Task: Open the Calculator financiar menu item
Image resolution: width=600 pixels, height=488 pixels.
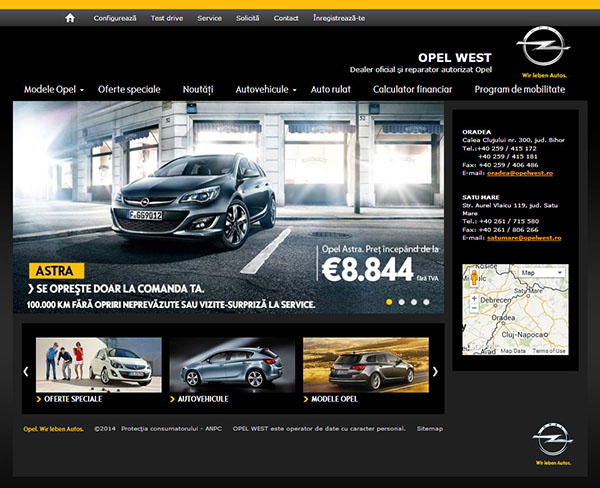Action: (x=412, y=90)
